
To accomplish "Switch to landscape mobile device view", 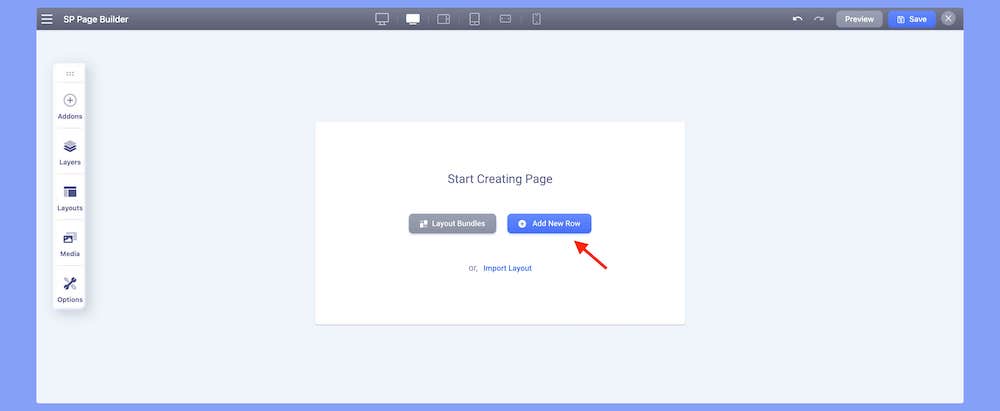I will click(505, 19).
